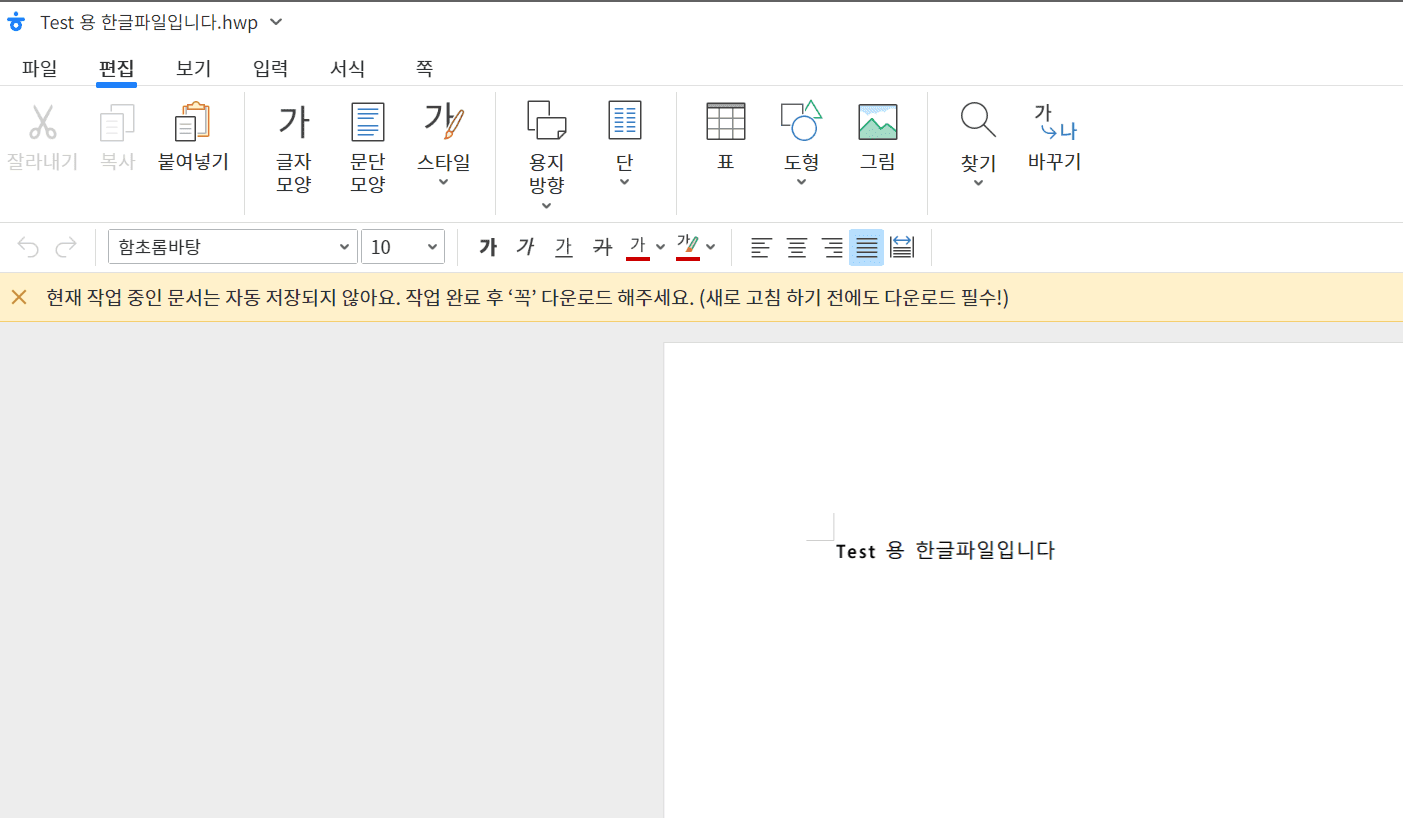
Task: Click the 붙여넣기 paste icon
Action: tap(191, 140)
